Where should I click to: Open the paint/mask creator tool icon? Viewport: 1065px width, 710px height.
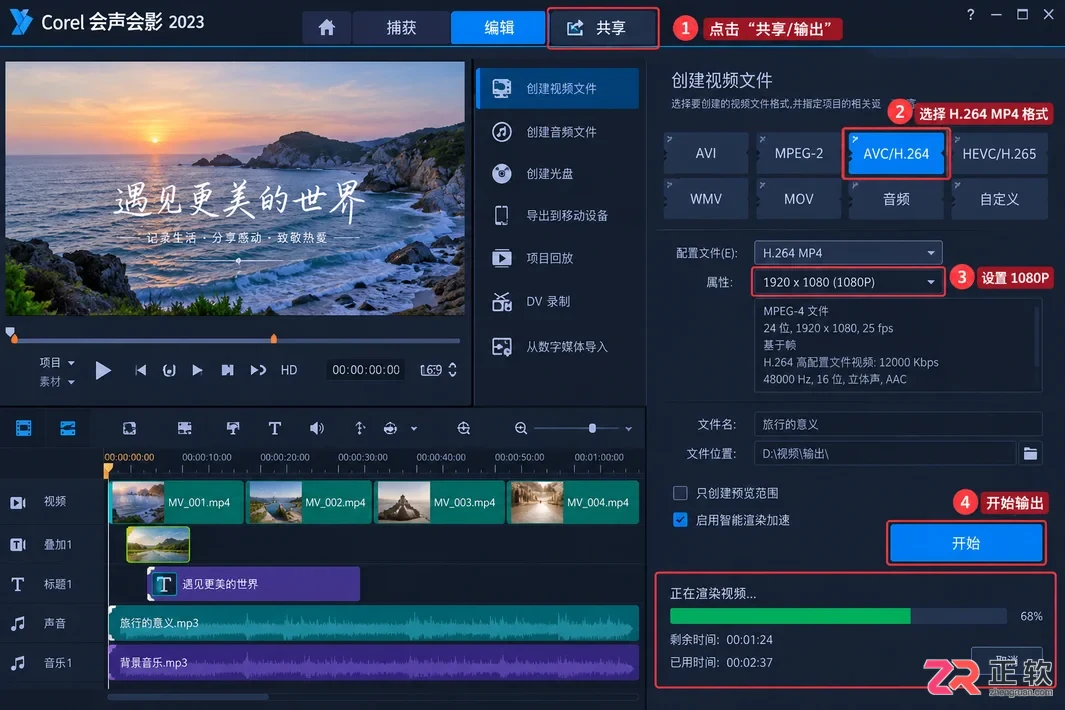232,428
